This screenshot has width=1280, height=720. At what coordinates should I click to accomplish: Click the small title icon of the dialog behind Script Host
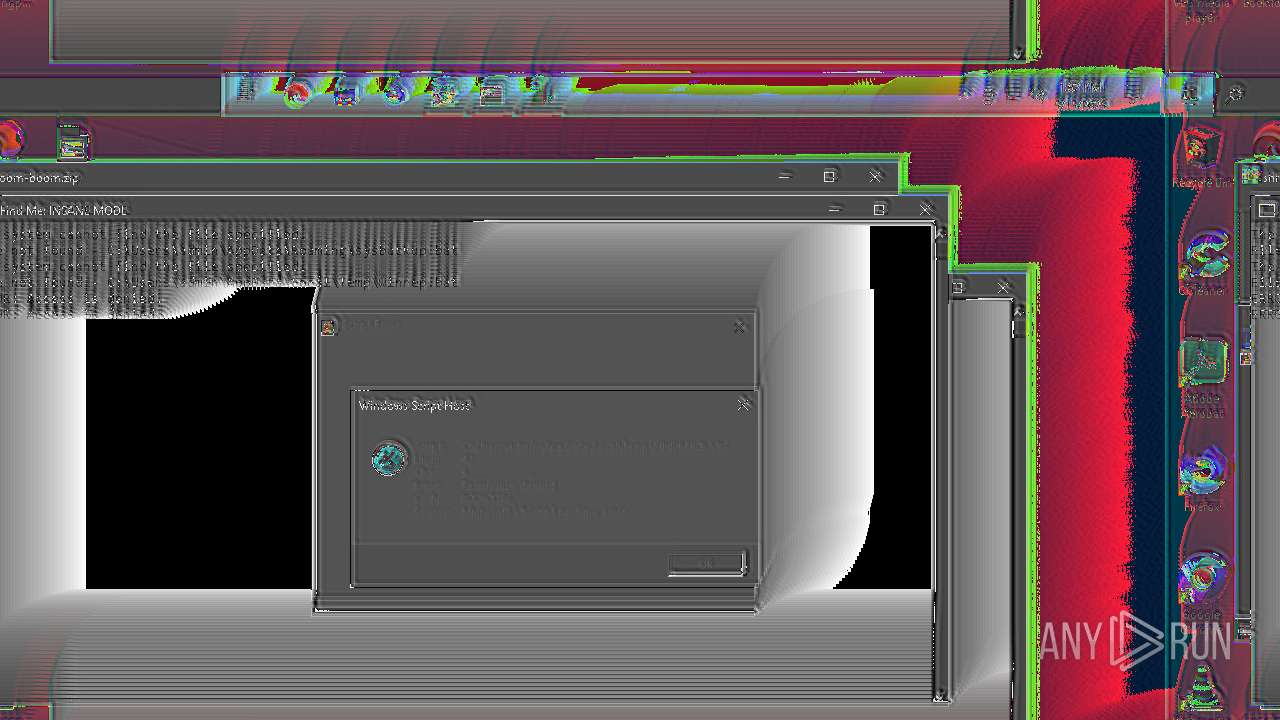click(x=328, y=326)
